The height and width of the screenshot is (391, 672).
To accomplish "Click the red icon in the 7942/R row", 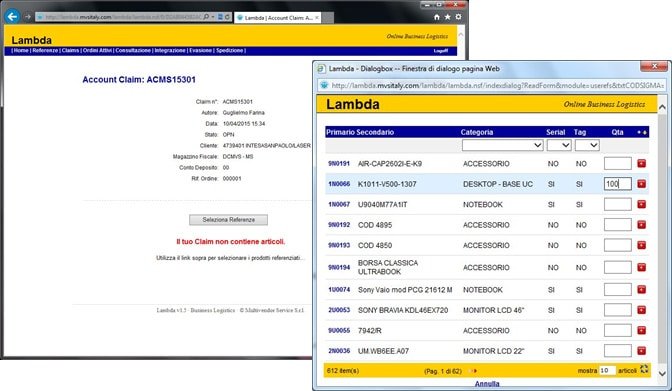I will pos(641,331).
